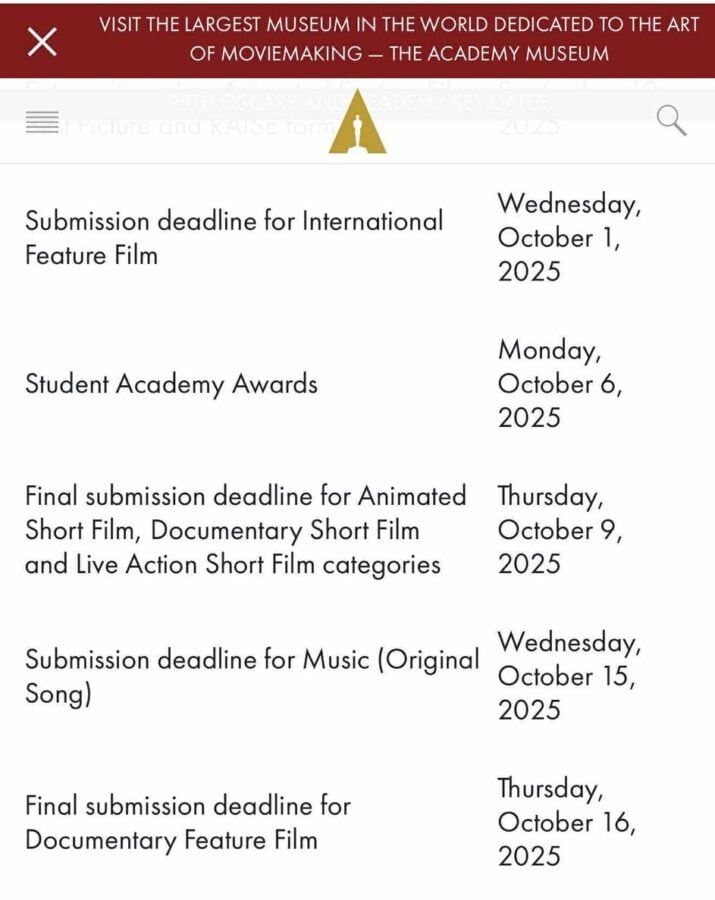Click the Wednesday, October 15, 2025 date
Screen dimensions: 715x900
click(569, 676)
